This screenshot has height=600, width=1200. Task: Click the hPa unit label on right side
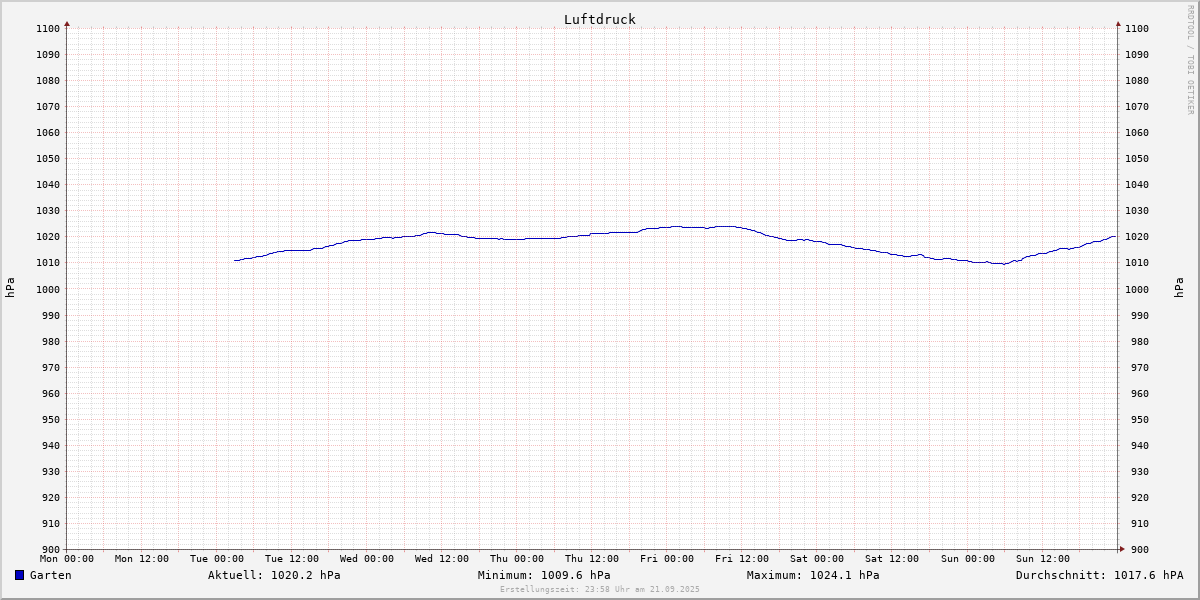tap(1180, 288)
